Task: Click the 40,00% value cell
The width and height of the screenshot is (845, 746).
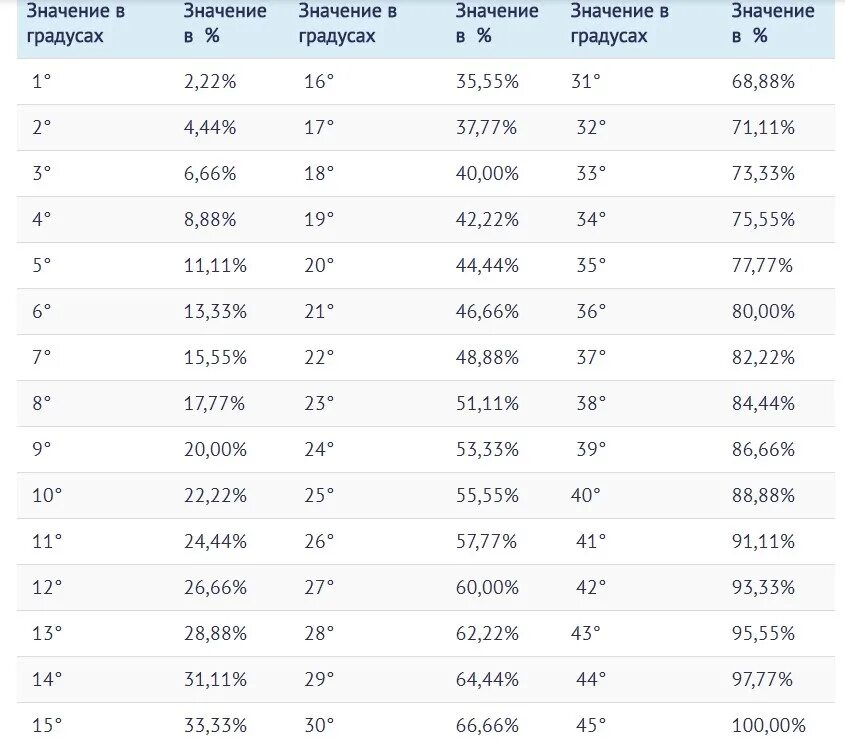Action: tap(487, 173)
